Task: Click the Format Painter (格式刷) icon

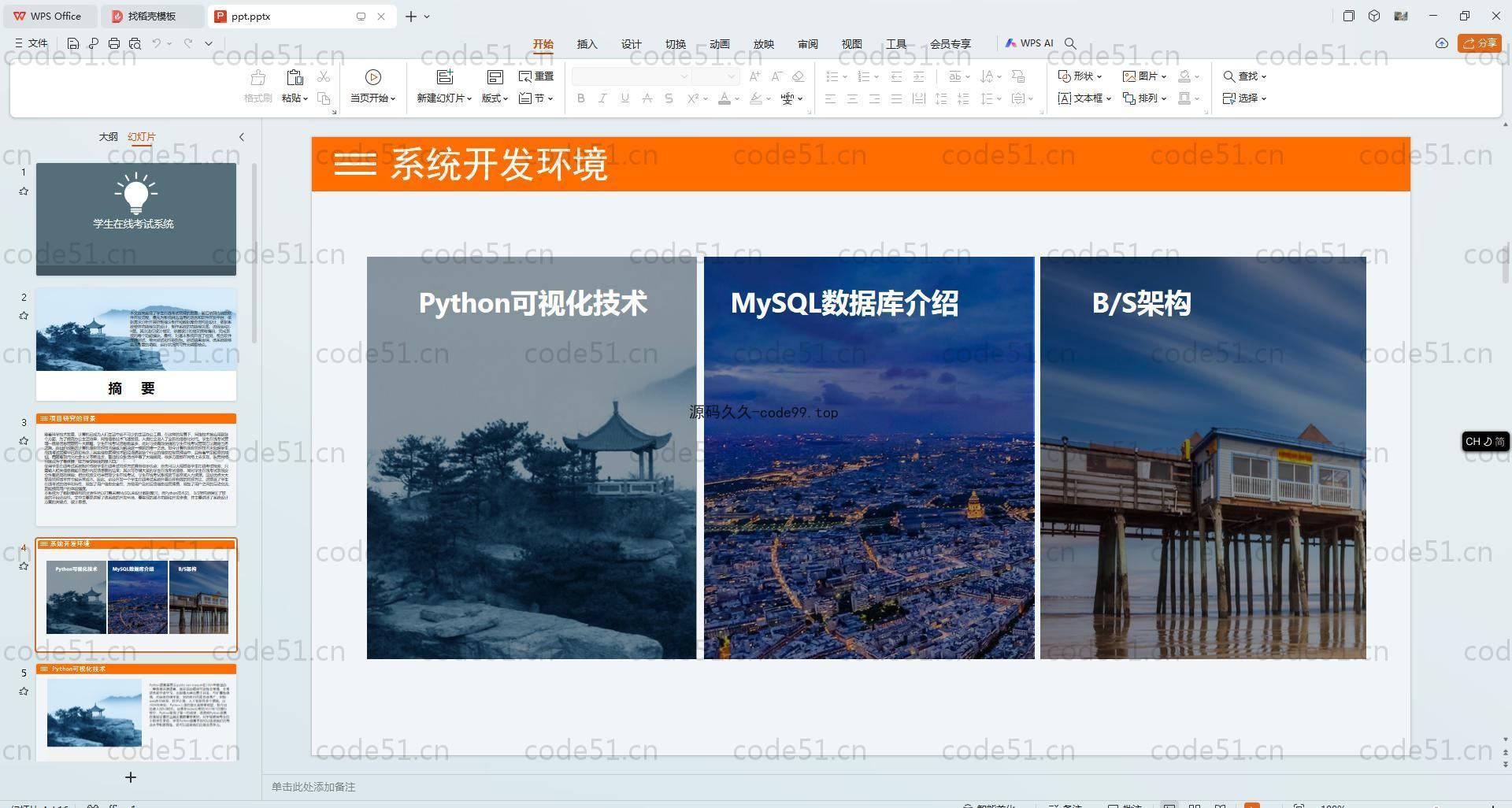Action: pos(258,77)
